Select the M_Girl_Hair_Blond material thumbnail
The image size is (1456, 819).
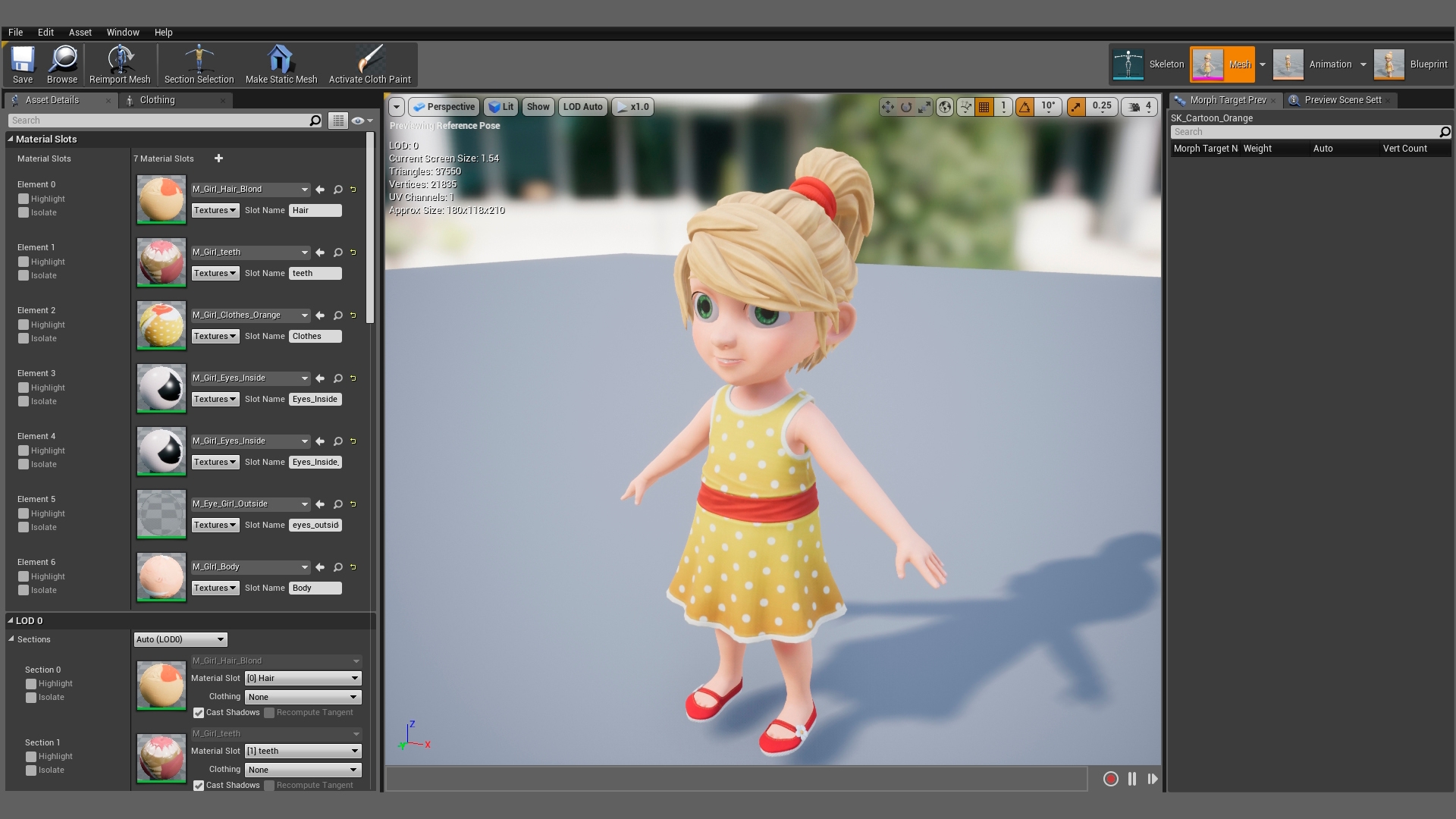(x=160, y=199)
